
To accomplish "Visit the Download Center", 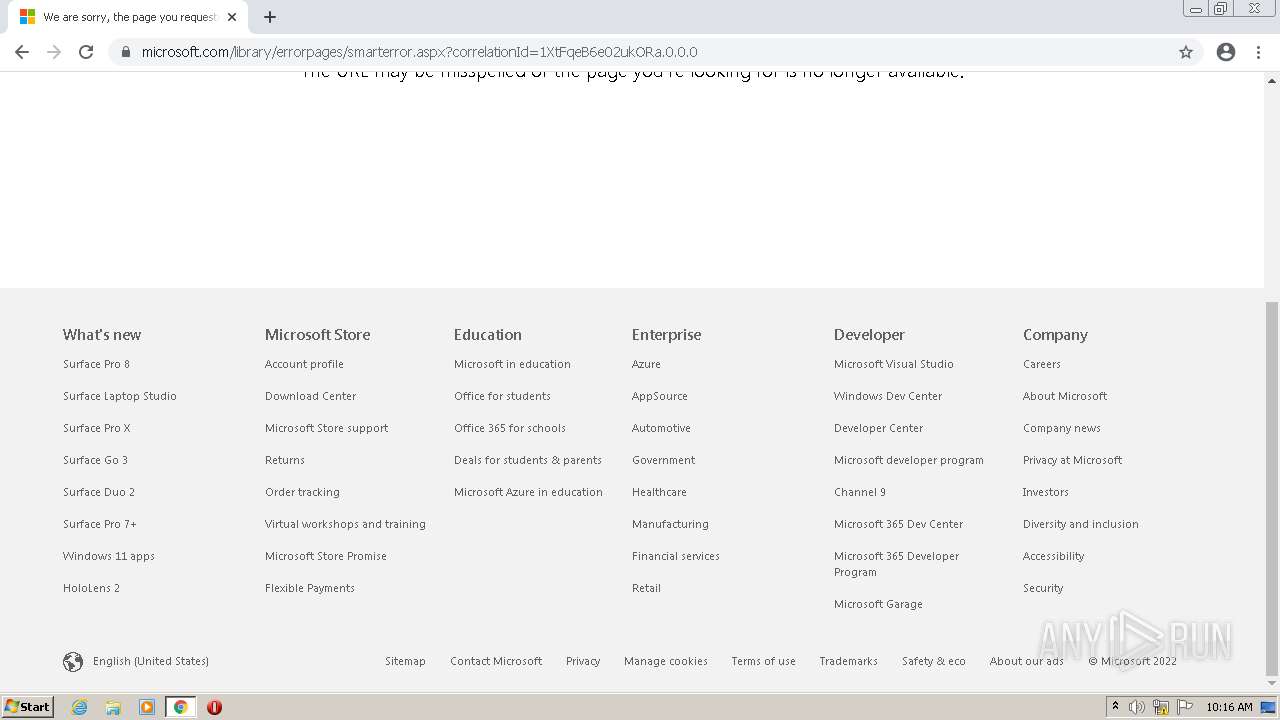I will coord(310,396).
